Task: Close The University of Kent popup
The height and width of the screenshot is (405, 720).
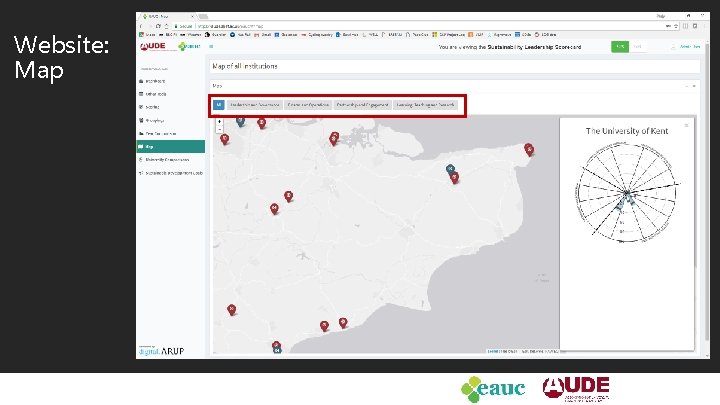Action: [687, 125]
